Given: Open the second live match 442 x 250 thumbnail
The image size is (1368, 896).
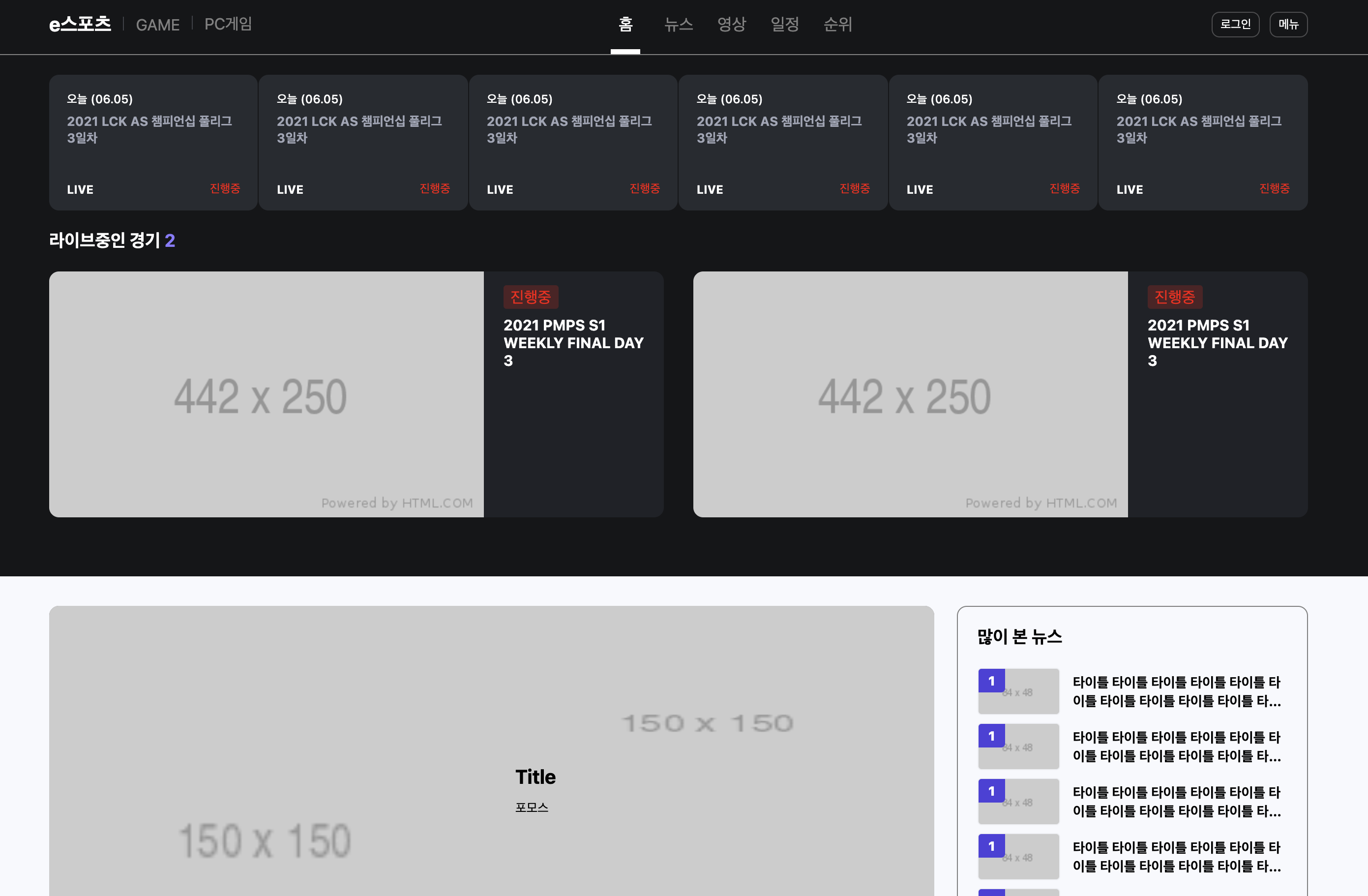Looking at the screenshot, I should pyautogui.click(x=910, y=394).
